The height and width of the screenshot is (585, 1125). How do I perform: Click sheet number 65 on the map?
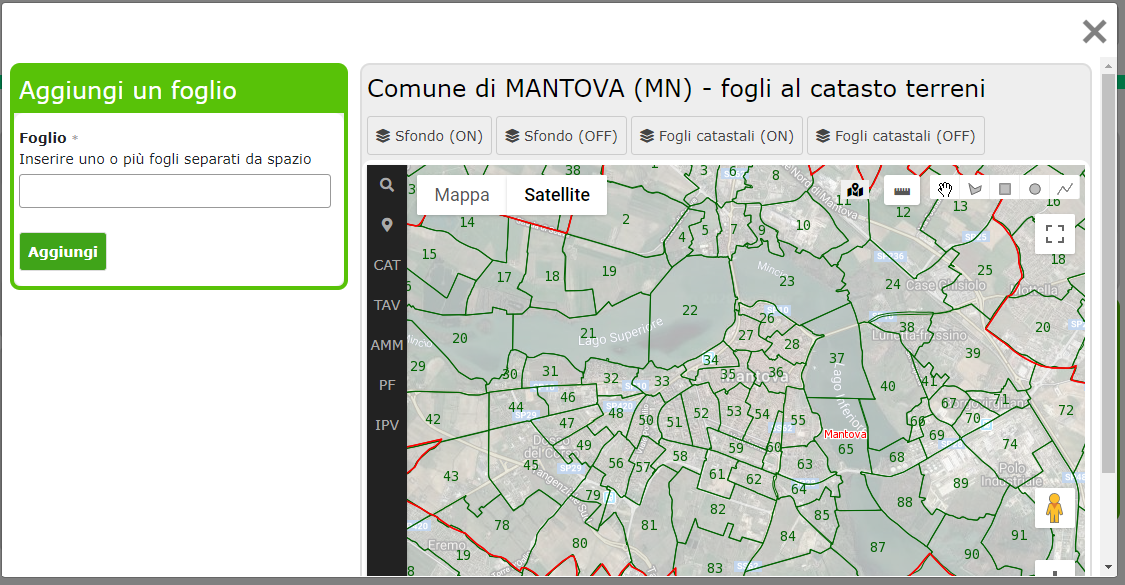(x=846, y=449)
